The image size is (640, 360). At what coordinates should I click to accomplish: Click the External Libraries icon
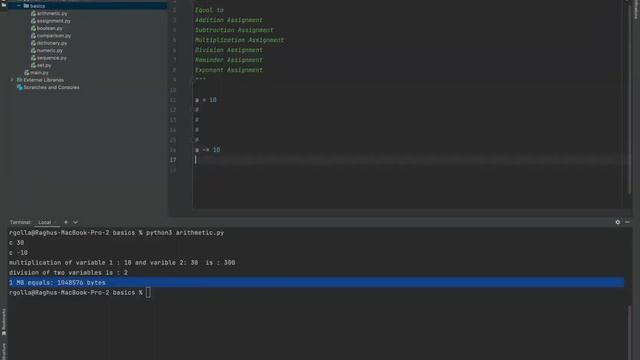19,80
